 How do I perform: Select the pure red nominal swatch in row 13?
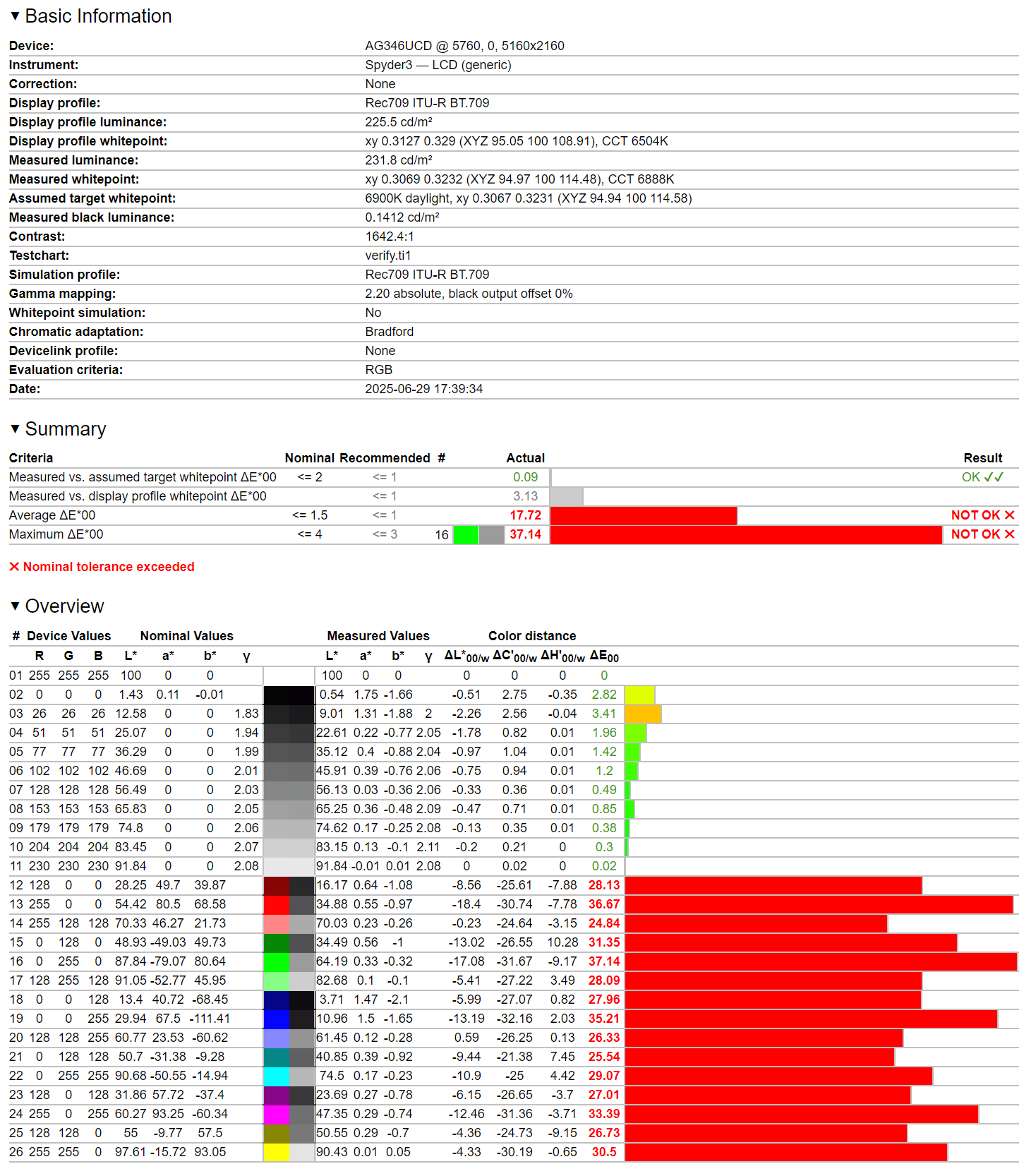(276, 905)
